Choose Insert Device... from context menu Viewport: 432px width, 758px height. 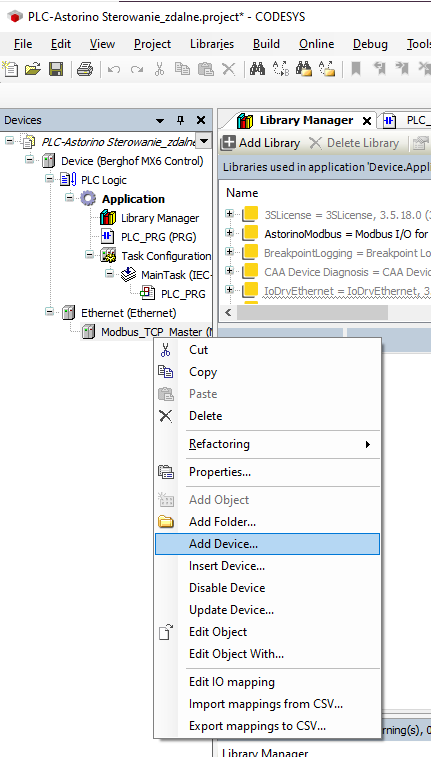click(x=267, y=566)
